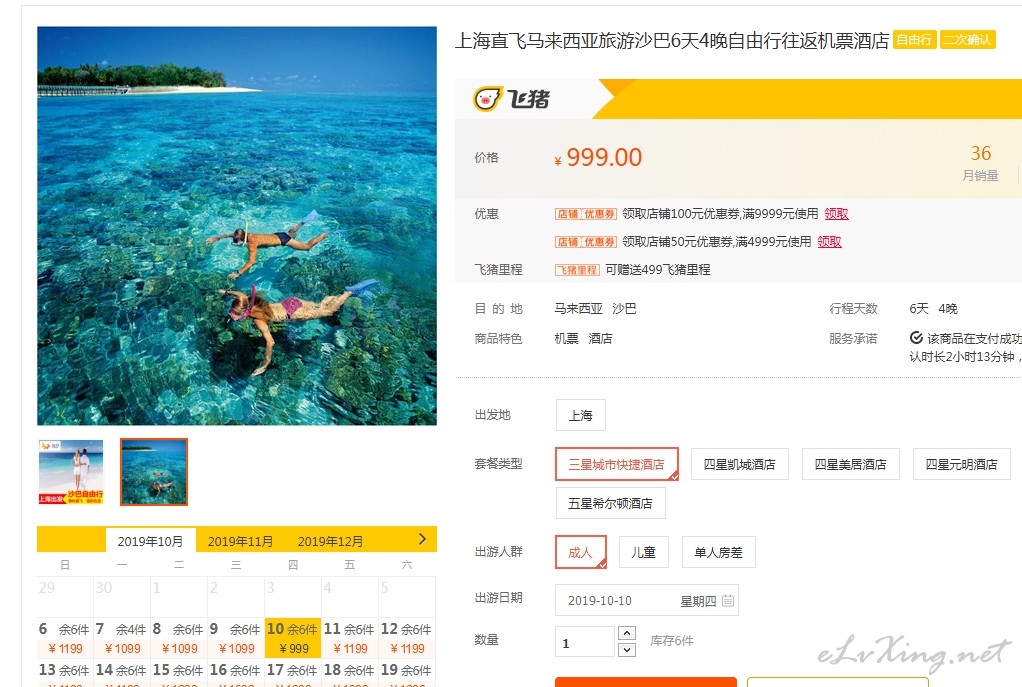Select 三星城市快捷酒店 package option
Screen dimensions: 1022x687
[617, 464]
